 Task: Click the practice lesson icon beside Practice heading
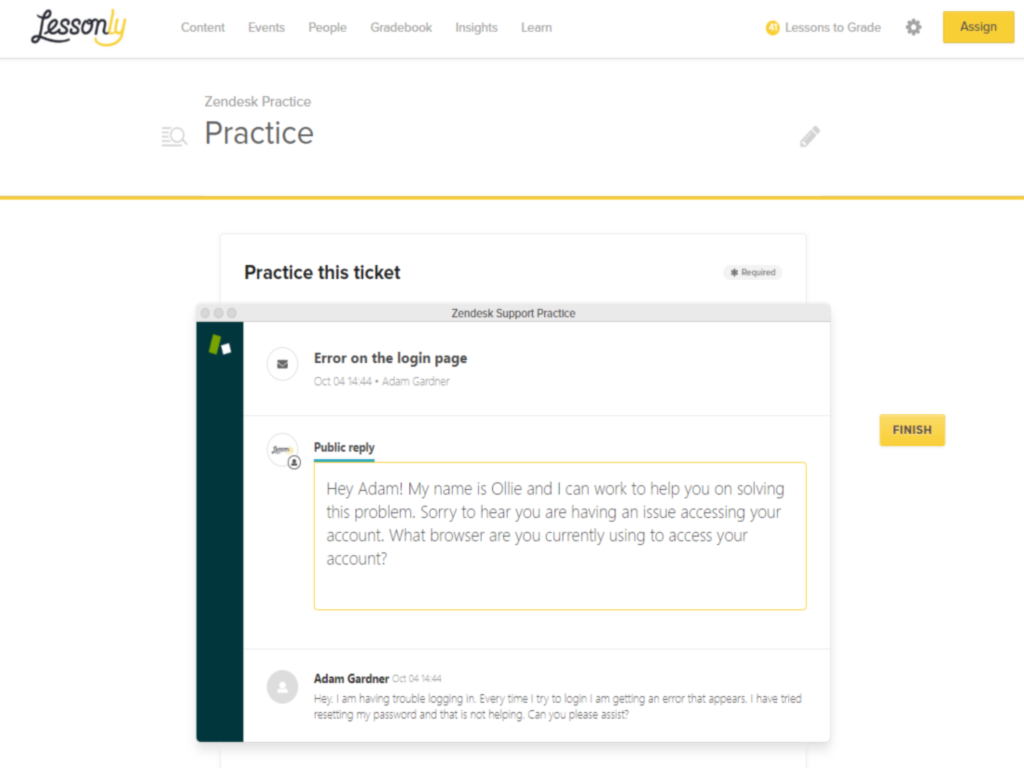click(174, 136)
